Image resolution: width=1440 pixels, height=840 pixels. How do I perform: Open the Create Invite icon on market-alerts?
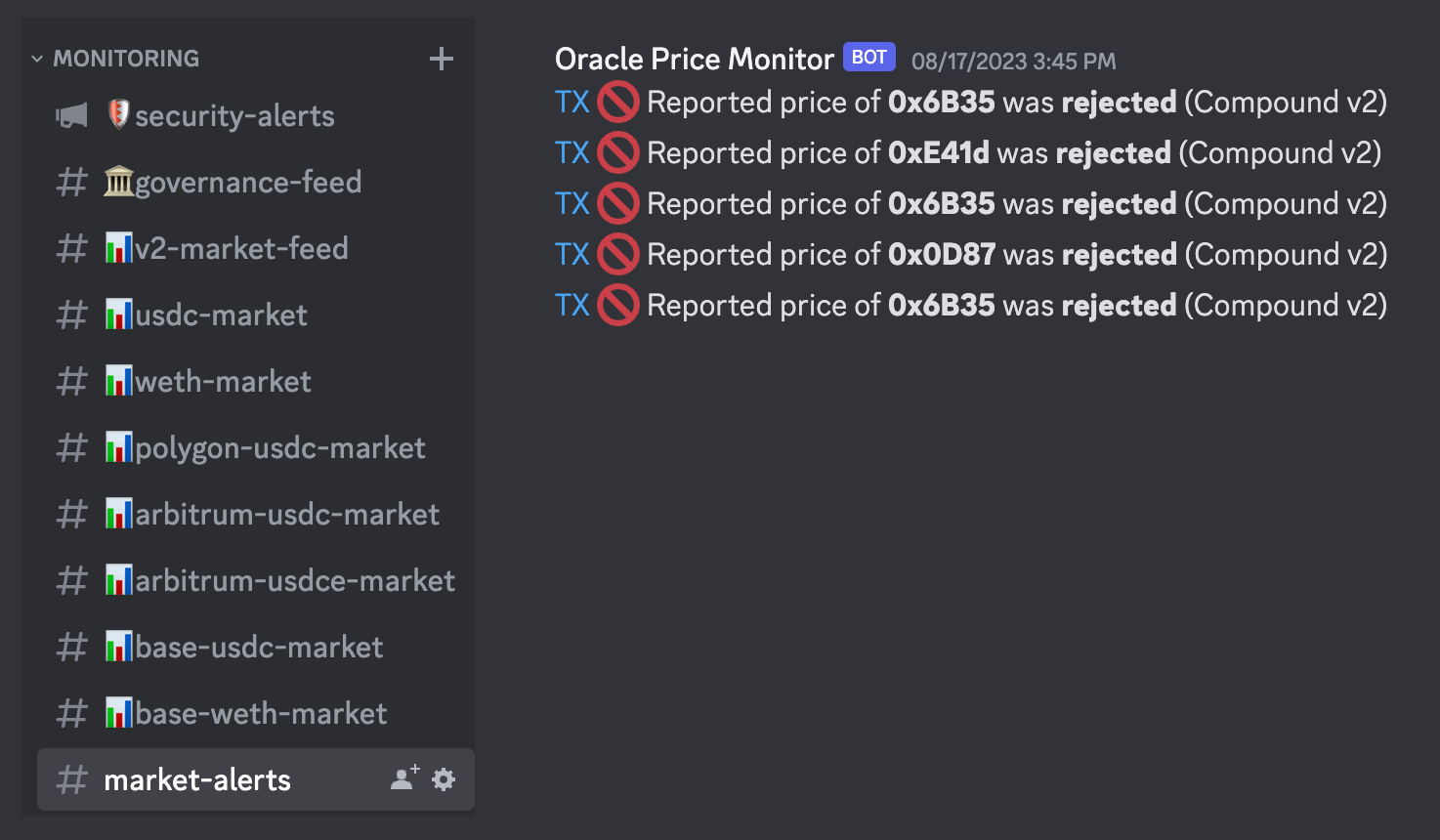402,778
